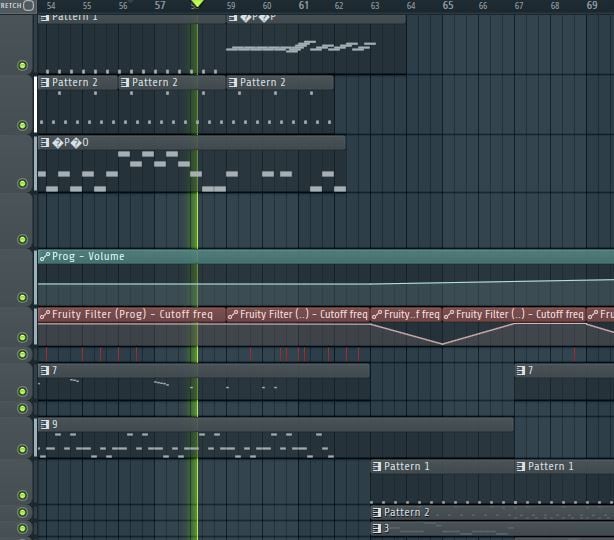Jump to bar 55 in the timeline ruler
The width and height of the screenshot is (614, 540).
(87, 6)
